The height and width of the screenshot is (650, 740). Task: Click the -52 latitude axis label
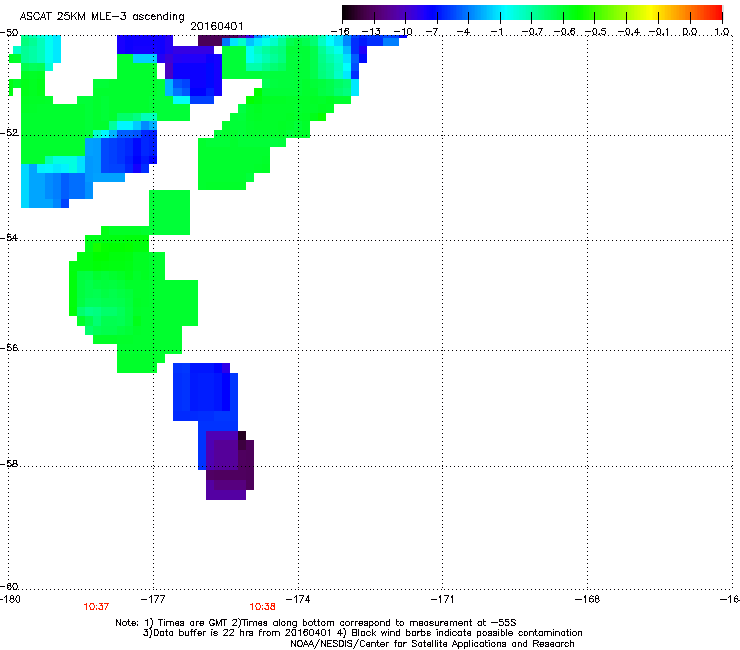coord(9,133)
